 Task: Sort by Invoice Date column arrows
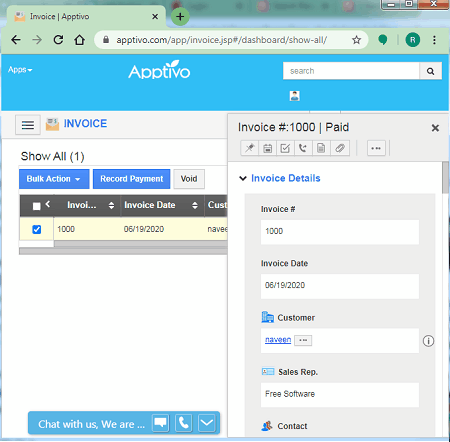pyautogui.click(x=195, y=205)
